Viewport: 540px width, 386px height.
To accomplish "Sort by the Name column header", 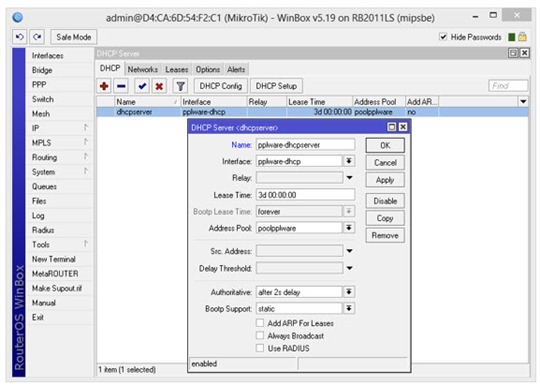I will 147,102.
